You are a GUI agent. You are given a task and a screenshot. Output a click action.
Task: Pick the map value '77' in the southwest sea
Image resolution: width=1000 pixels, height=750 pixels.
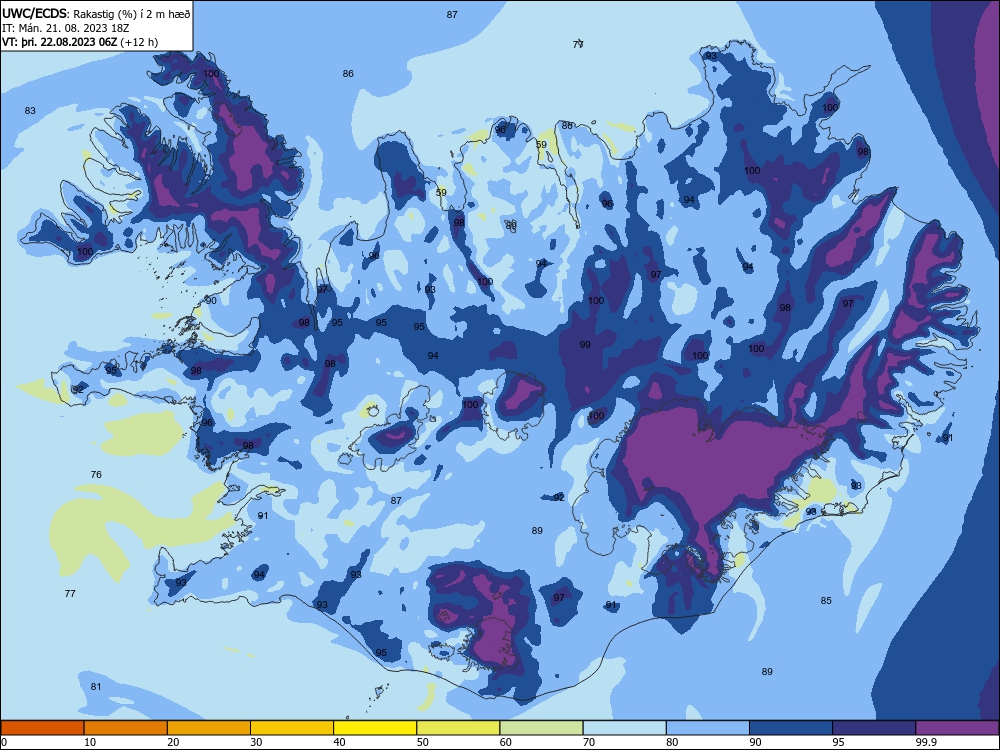tap(70, 593)
